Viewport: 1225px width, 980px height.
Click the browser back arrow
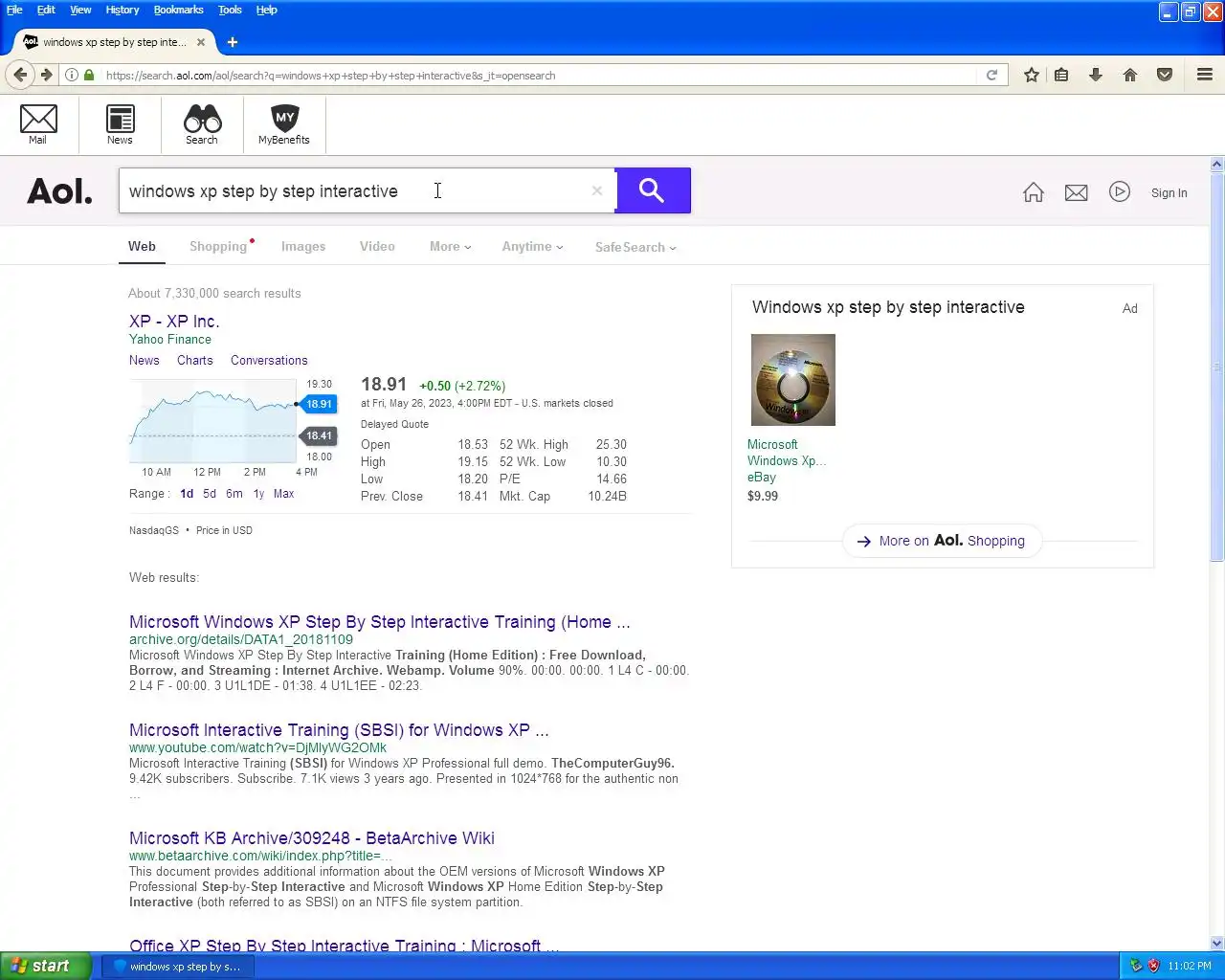pos(20,75)
